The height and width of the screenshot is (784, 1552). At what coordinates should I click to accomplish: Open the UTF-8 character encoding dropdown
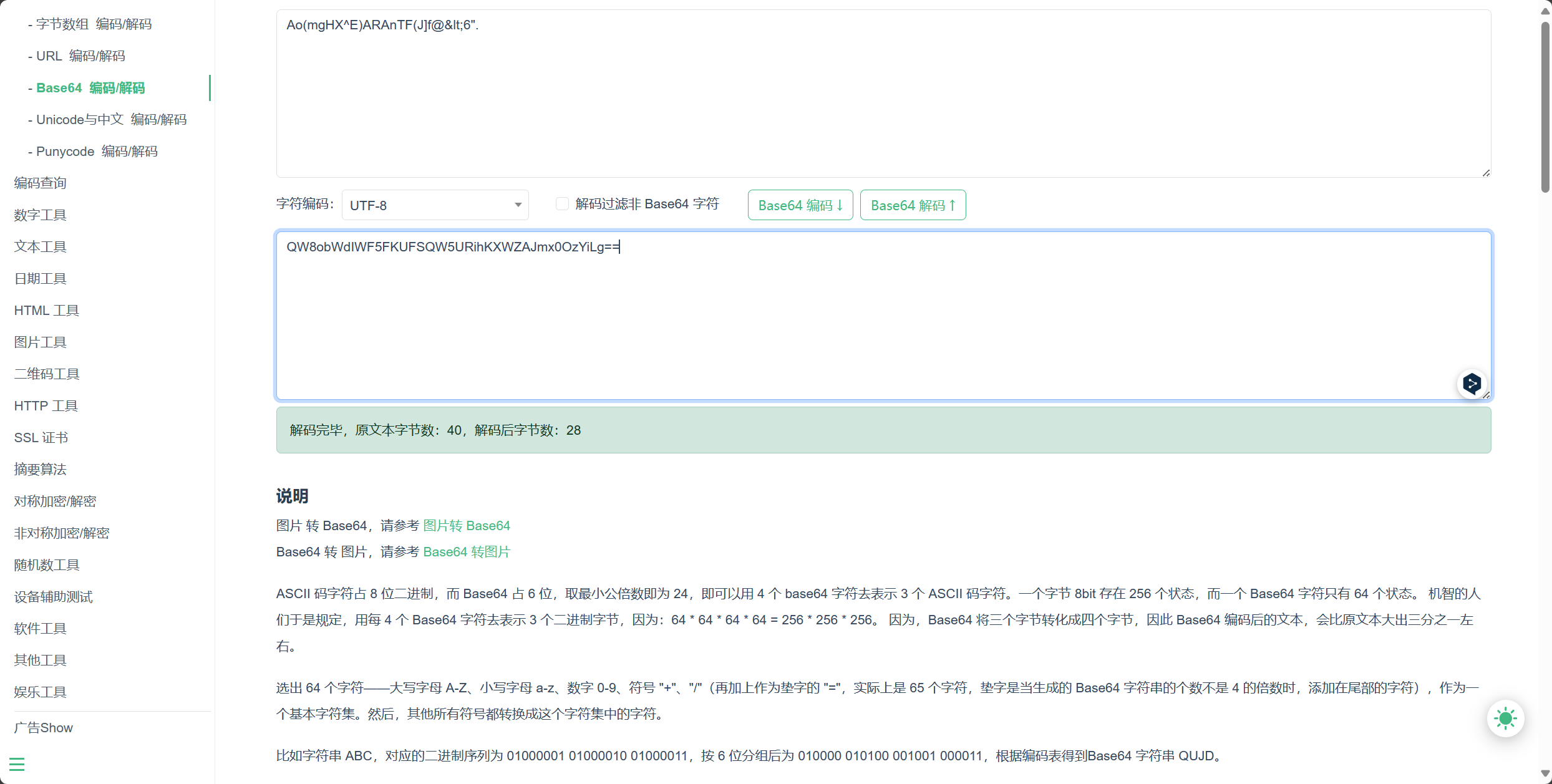click(435, 205)
